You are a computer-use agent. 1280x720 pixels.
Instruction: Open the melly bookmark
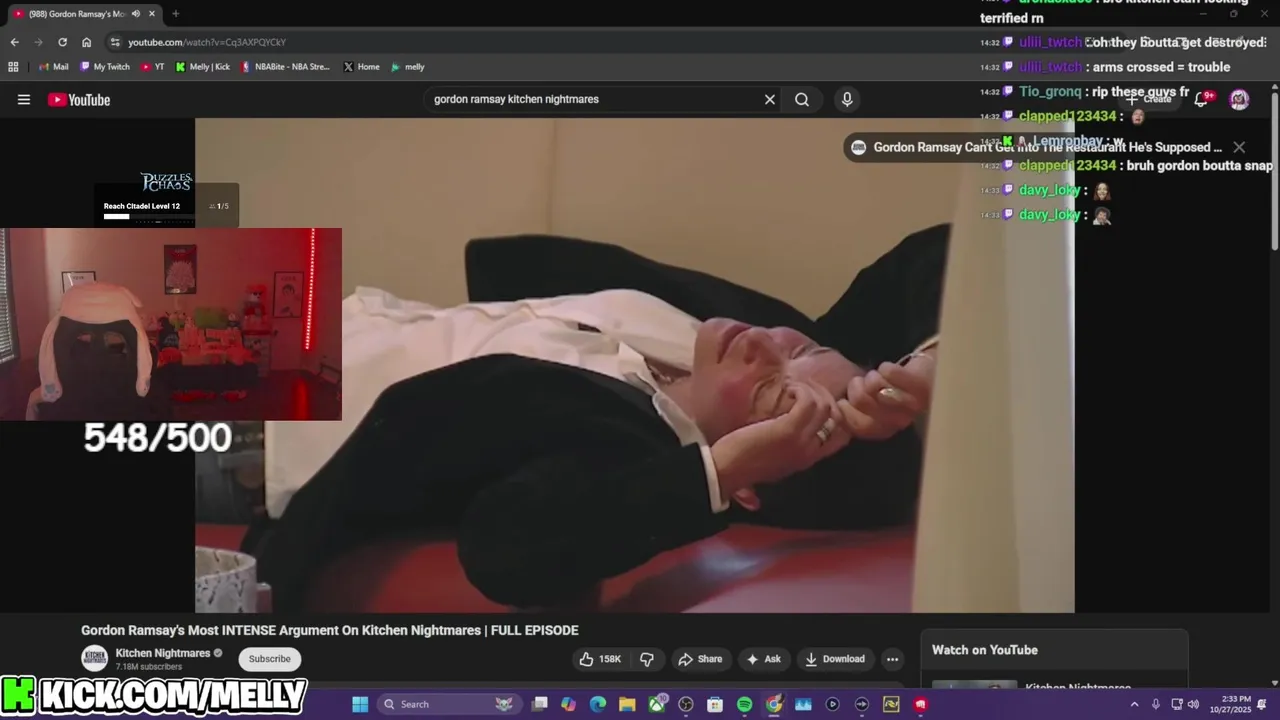click(x=408, y=67)
